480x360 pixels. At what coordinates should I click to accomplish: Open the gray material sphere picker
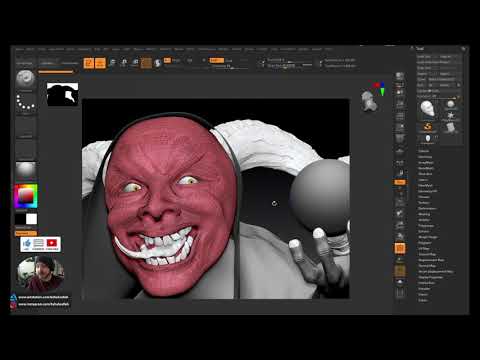coord(25,171)
